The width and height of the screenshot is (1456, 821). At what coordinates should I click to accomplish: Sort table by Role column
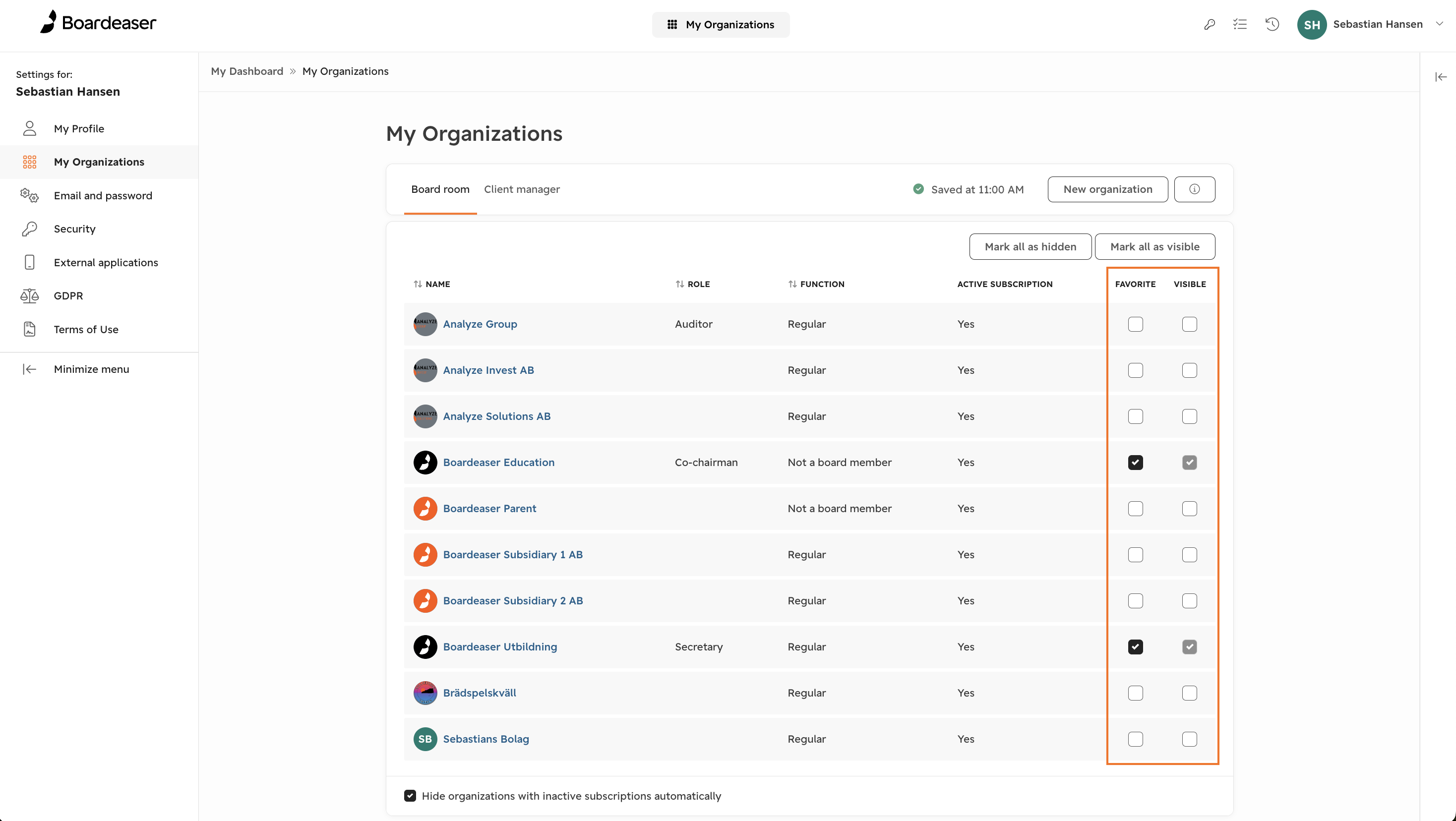tap(692, 284)
